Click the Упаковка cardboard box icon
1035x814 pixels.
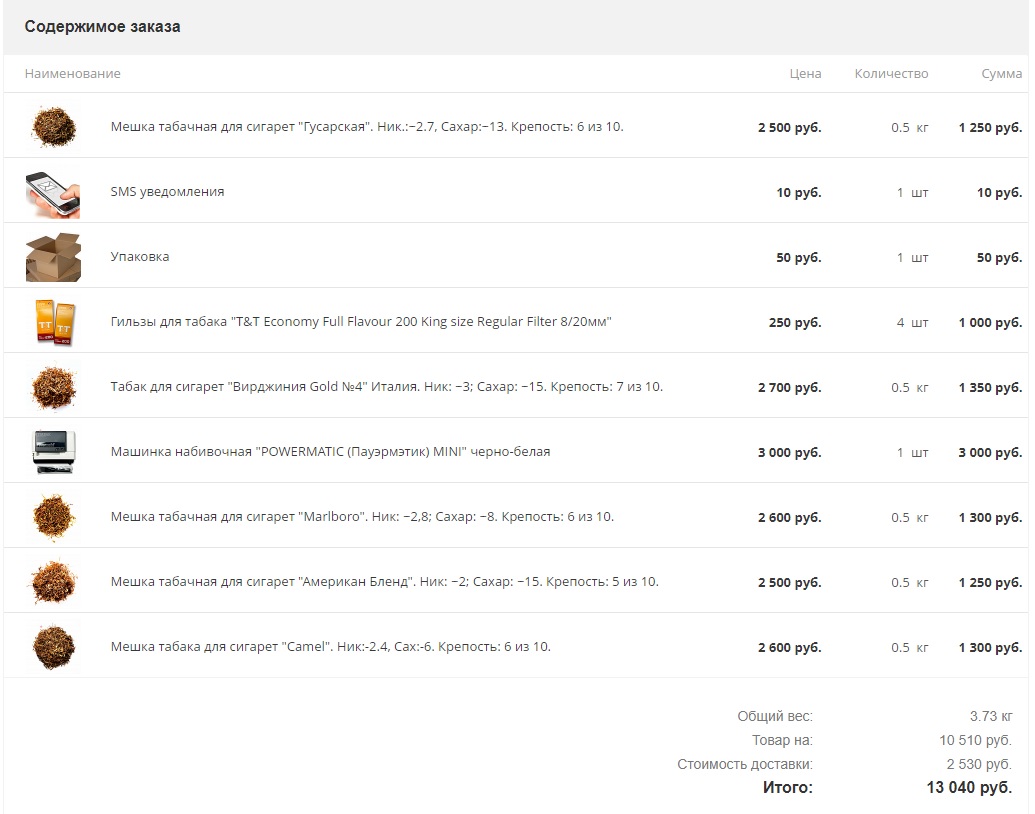click(x=52, y=257)
